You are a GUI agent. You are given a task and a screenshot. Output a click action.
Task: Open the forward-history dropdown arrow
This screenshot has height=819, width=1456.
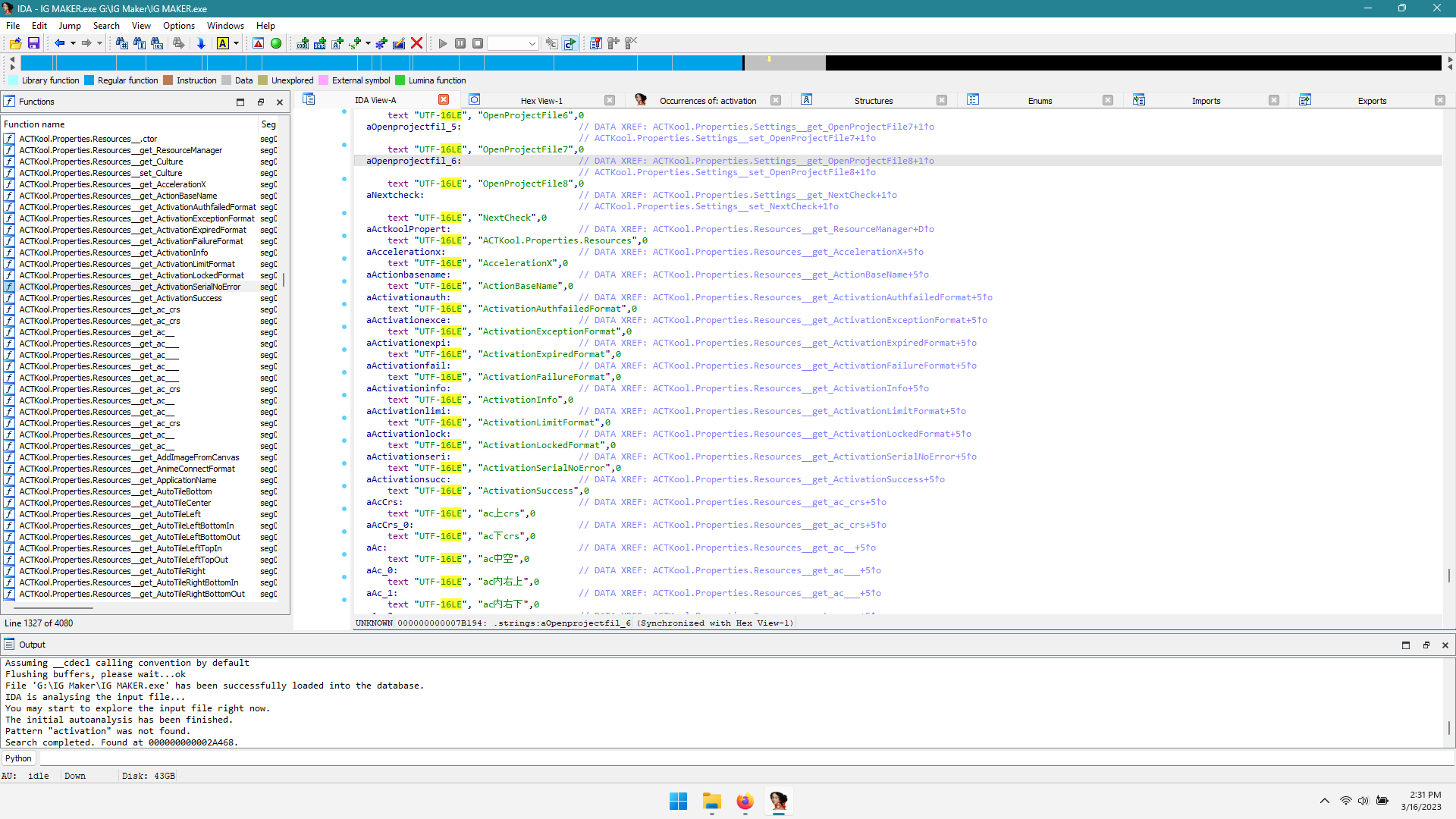[99, 43]
